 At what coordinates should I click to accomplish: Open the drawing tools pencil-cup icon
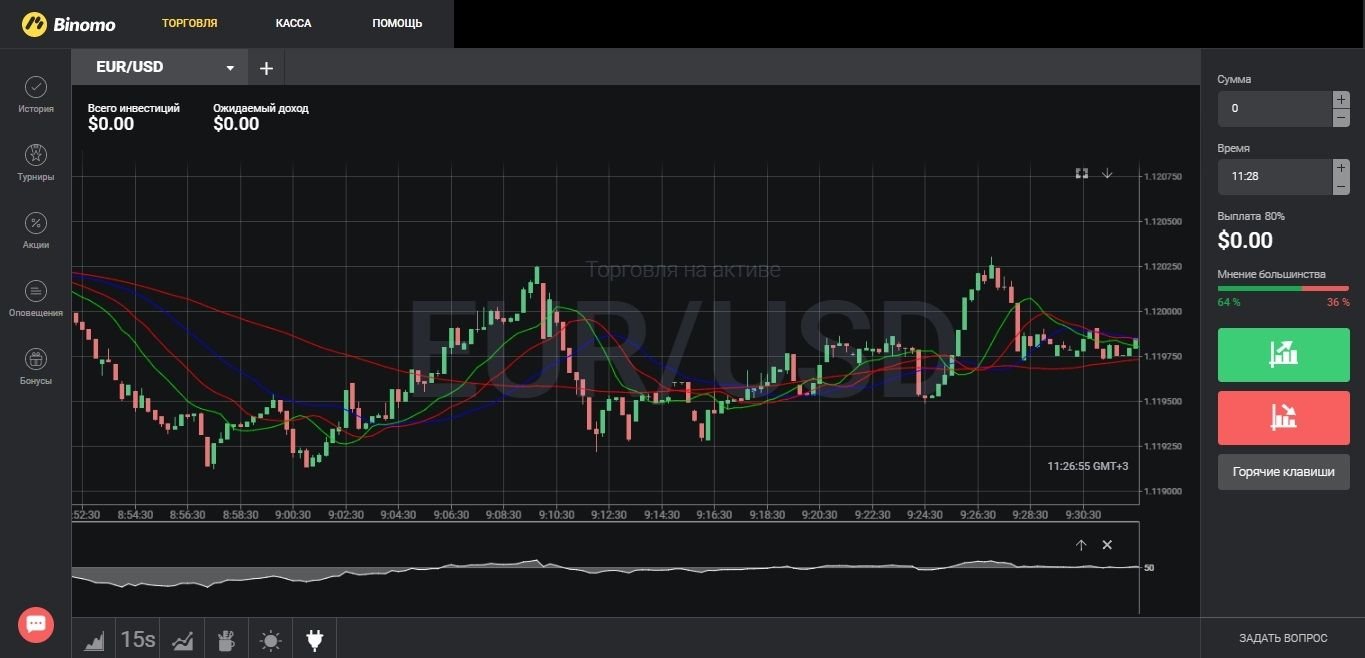[x=226, y=640]
